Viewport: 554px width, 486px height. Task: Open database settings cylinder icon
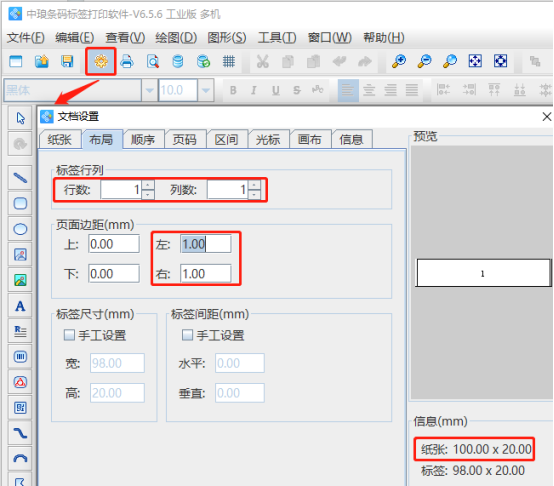click(178, 61)
